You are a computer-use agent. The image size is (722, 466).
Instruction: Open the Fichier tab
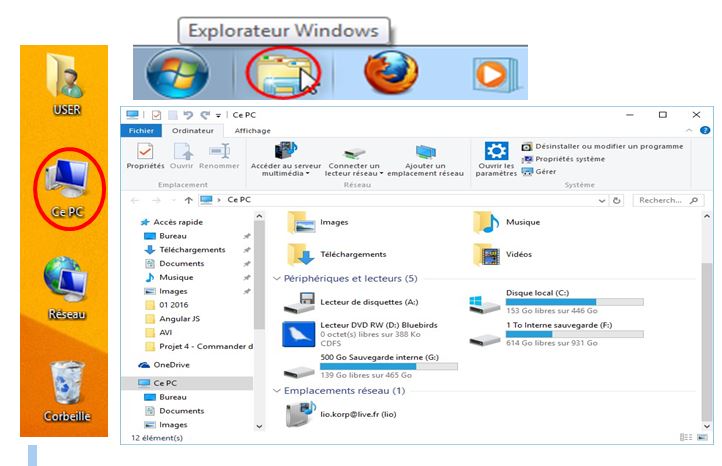[x=141, y=131]
